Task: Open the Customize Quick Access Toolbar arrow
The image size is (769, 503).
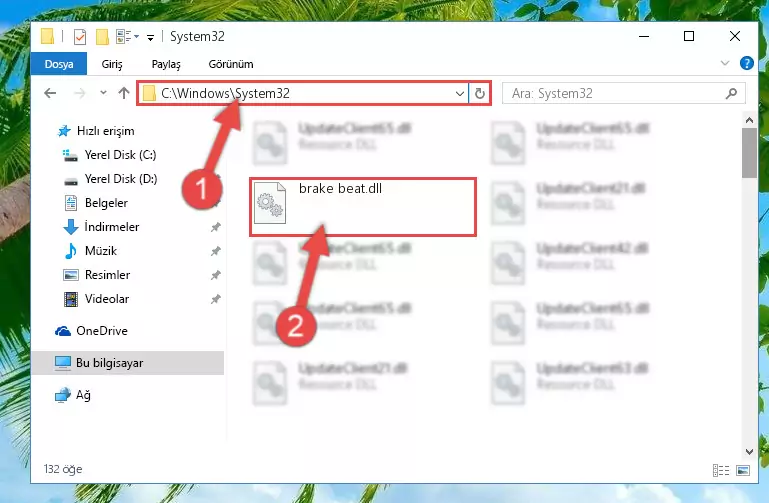Action: pos(150,37)
